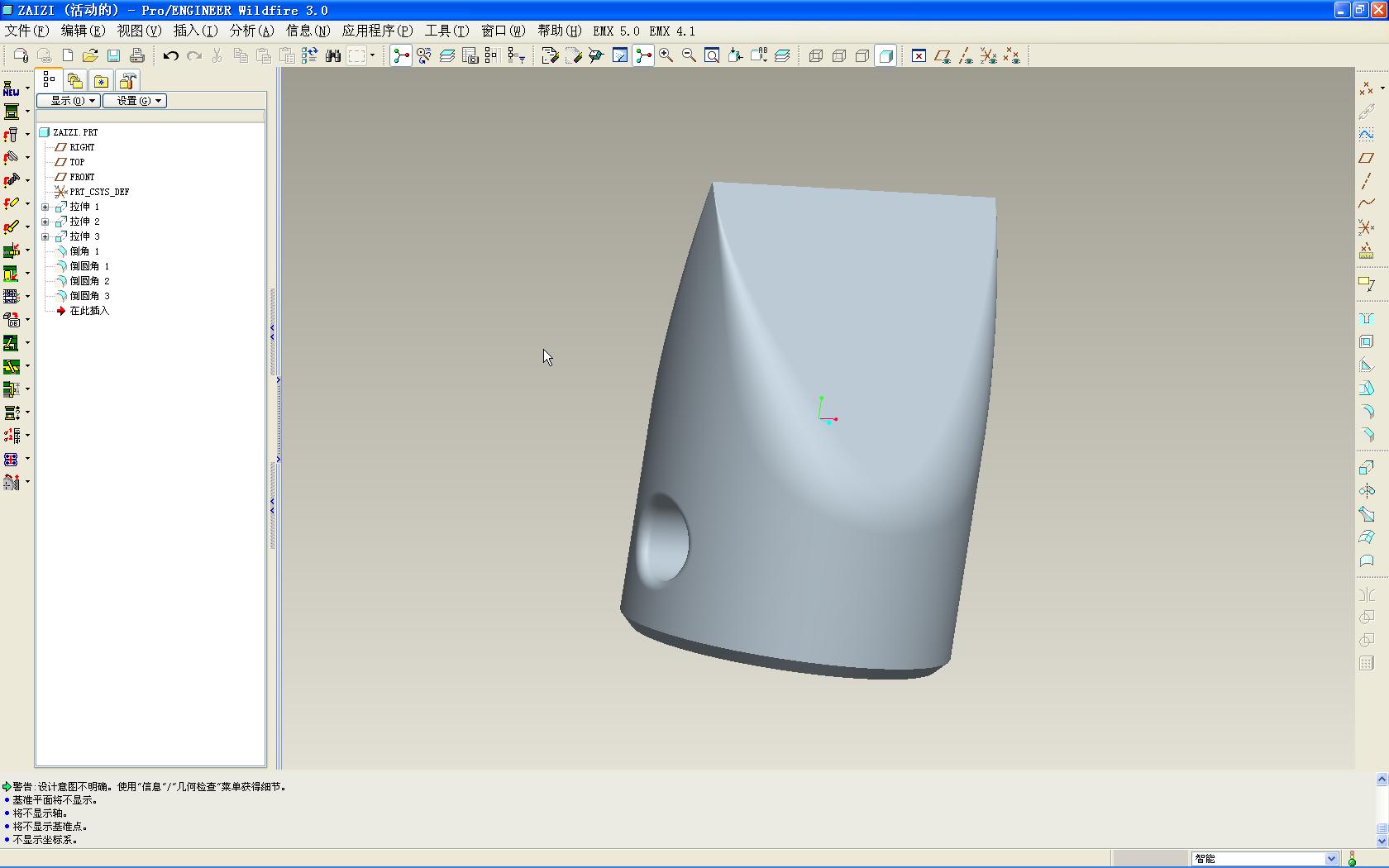This screenshot has height=868, width=1389.
Task: Switch to the Model Tree navigator tab
Action: pos(50,79)
